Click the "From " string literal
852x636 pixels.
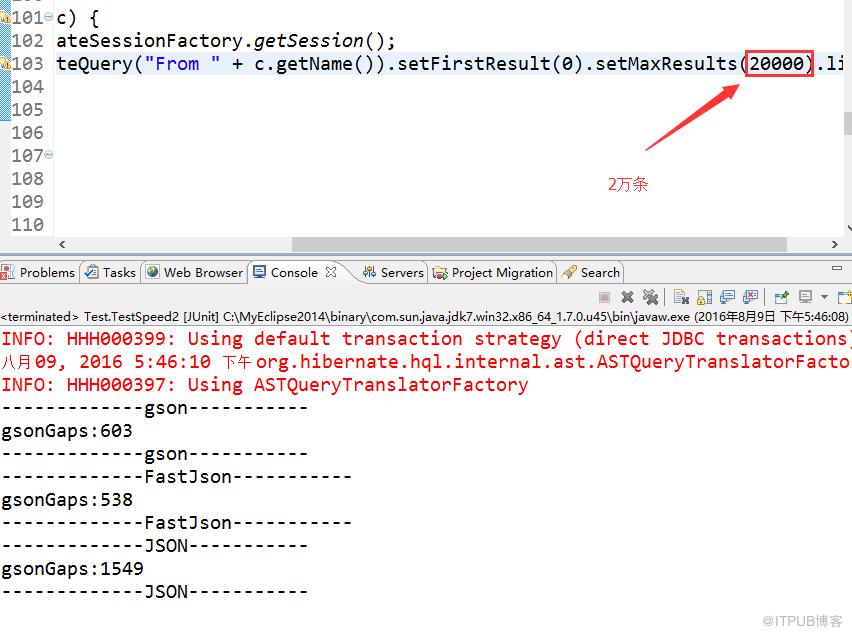pos(183,64)
